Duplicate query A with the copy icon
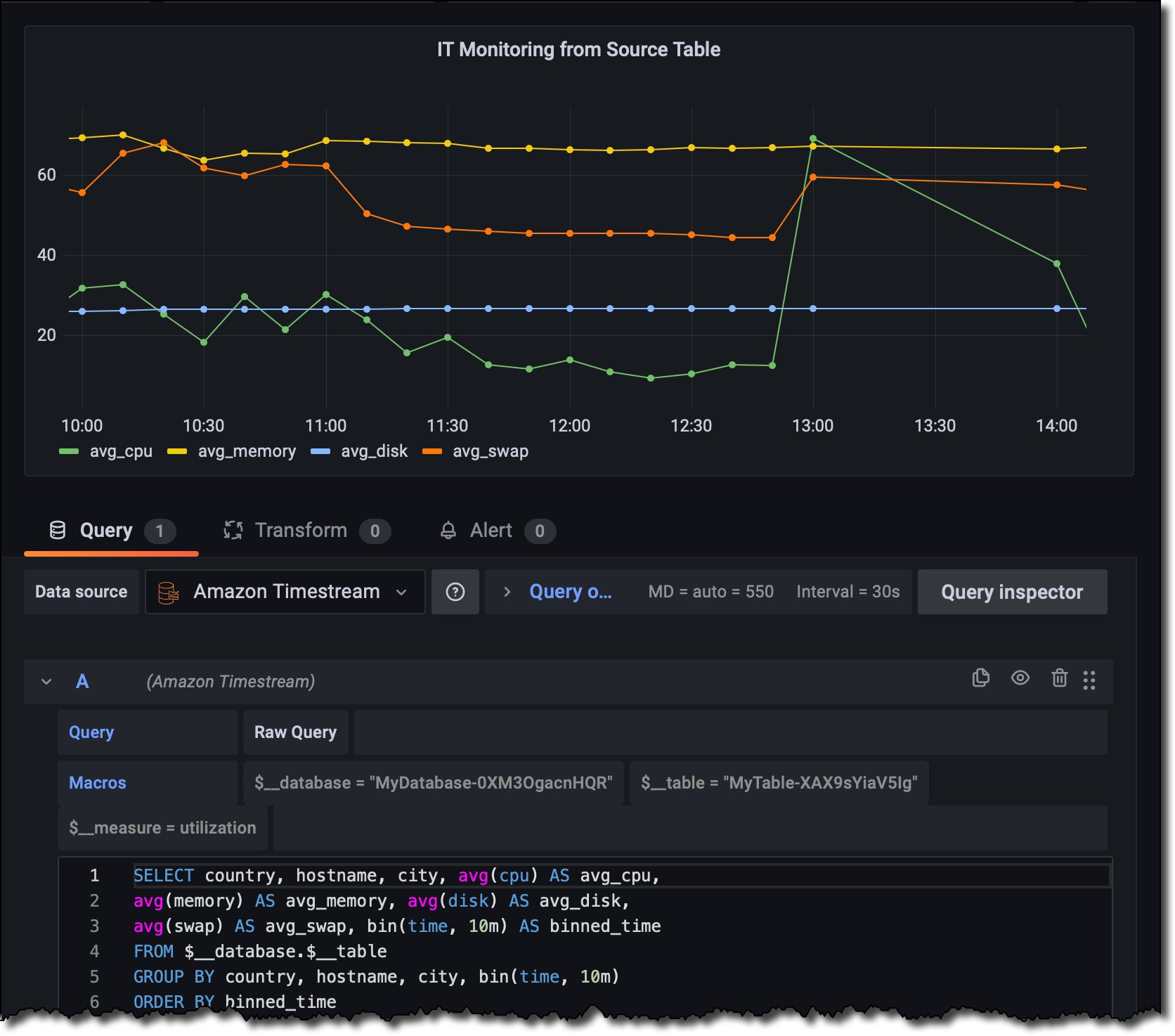Image resolution: width=1175 pixels, height=1036 pixels. 980,678
